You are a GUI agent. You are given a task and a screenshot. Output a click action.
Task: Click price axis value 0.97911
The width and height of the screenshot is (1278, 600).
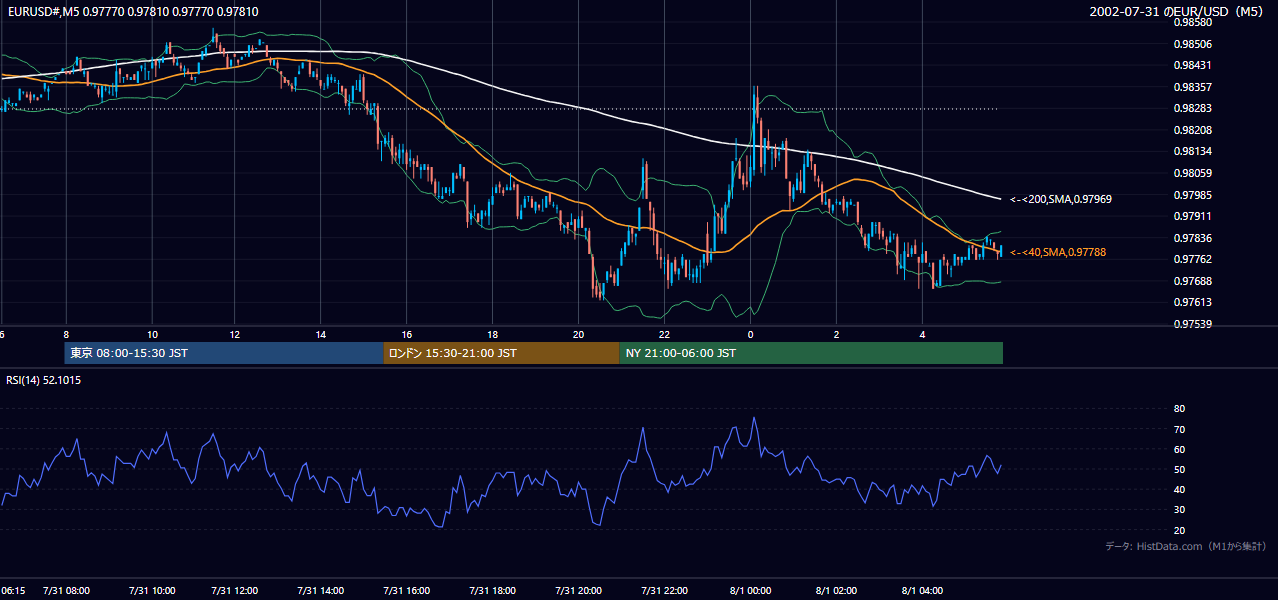pyautogui.click(x=1193, y=216)
